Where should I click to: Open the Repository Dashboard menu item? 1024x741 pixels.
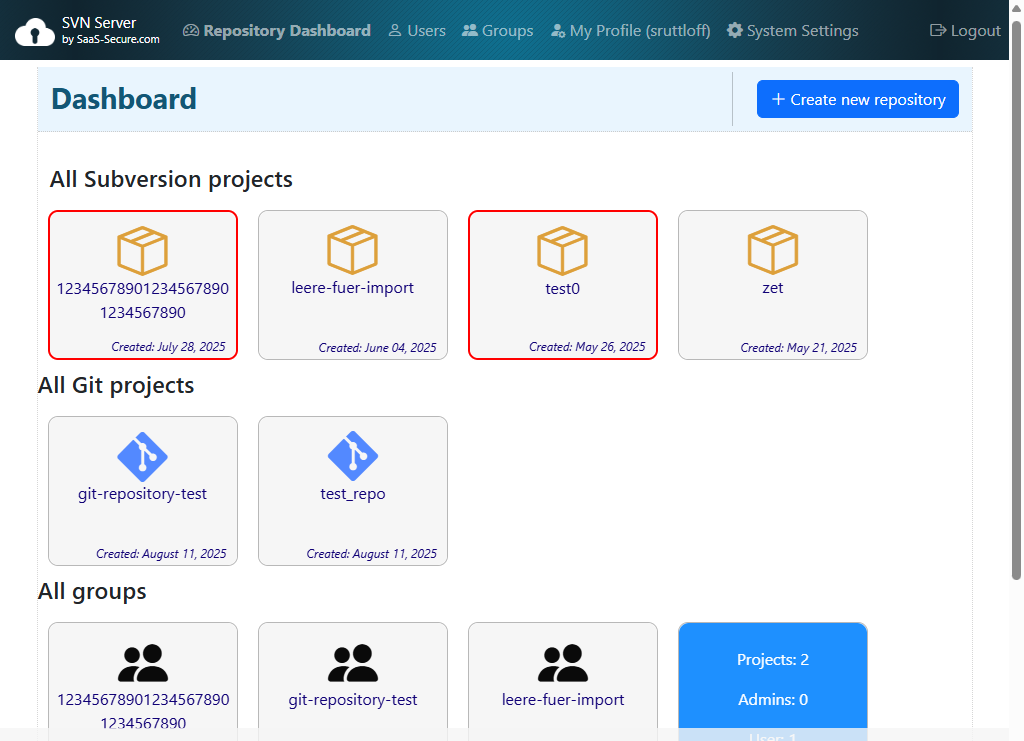(x=276, y=30)
